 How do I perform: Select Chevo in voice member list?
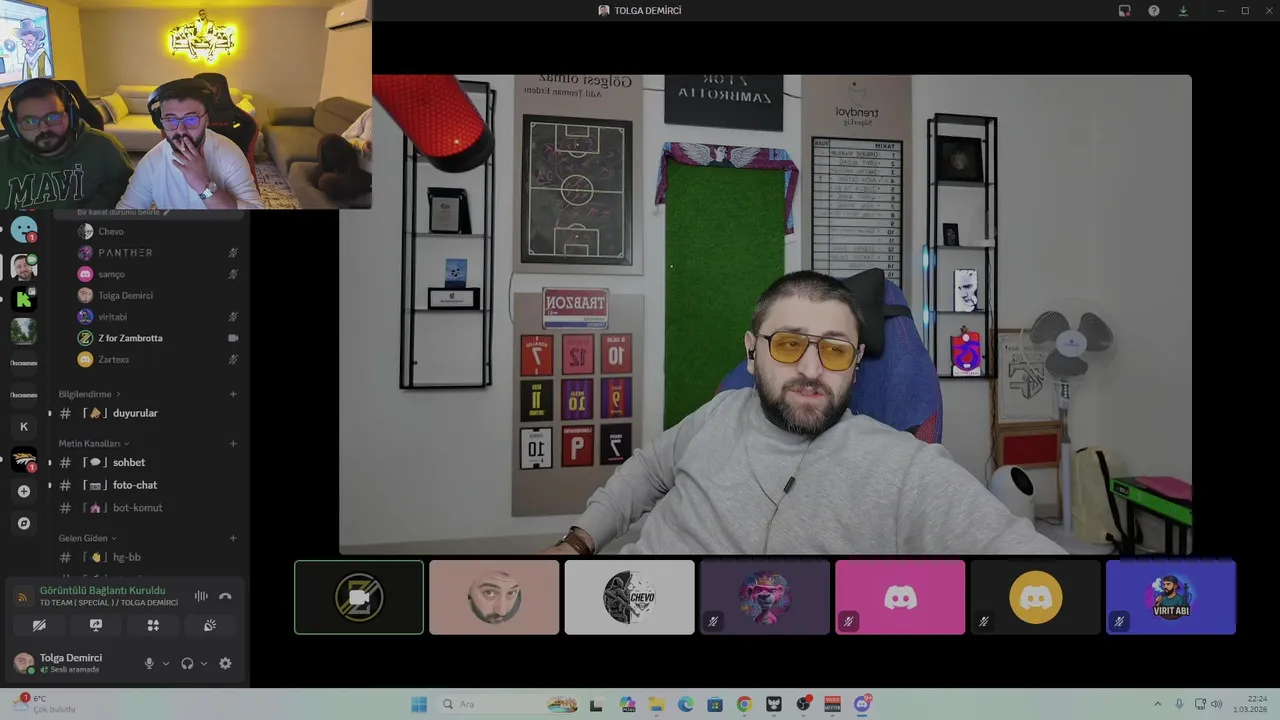coord(157,232)
